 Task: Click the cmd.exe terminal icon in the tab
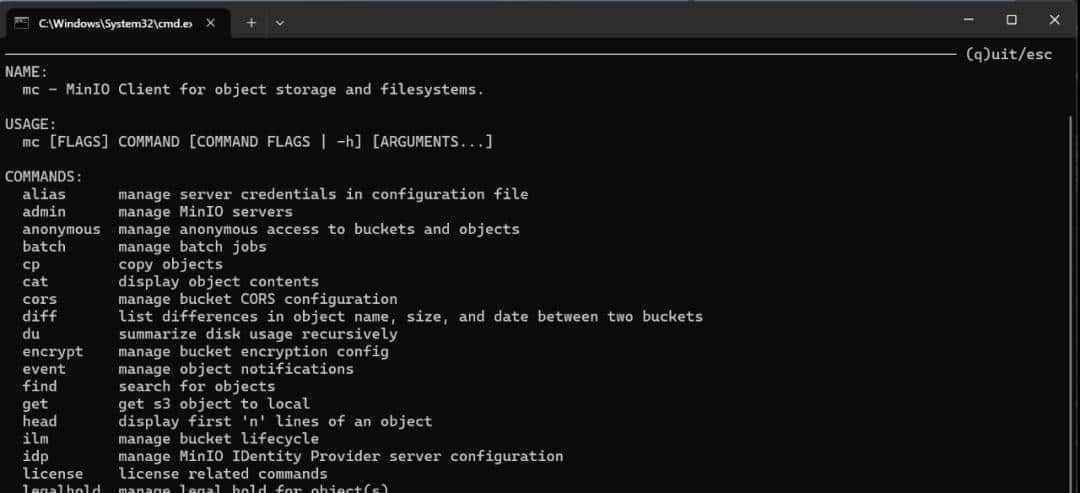[x=21, y=22]
